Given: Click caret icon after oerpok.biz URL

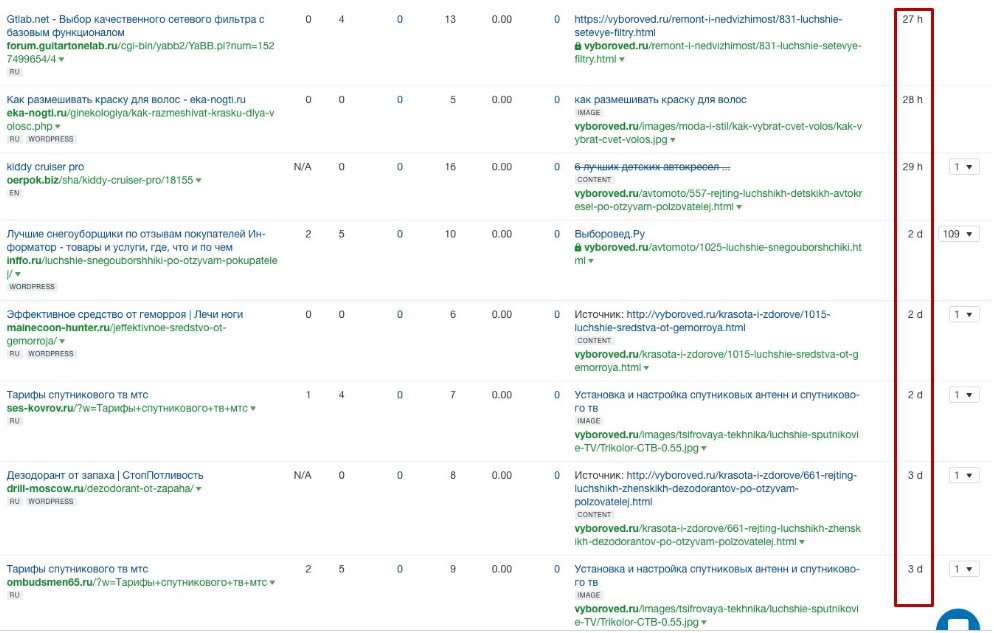Looking at the screenshot, I should [199, 181].
